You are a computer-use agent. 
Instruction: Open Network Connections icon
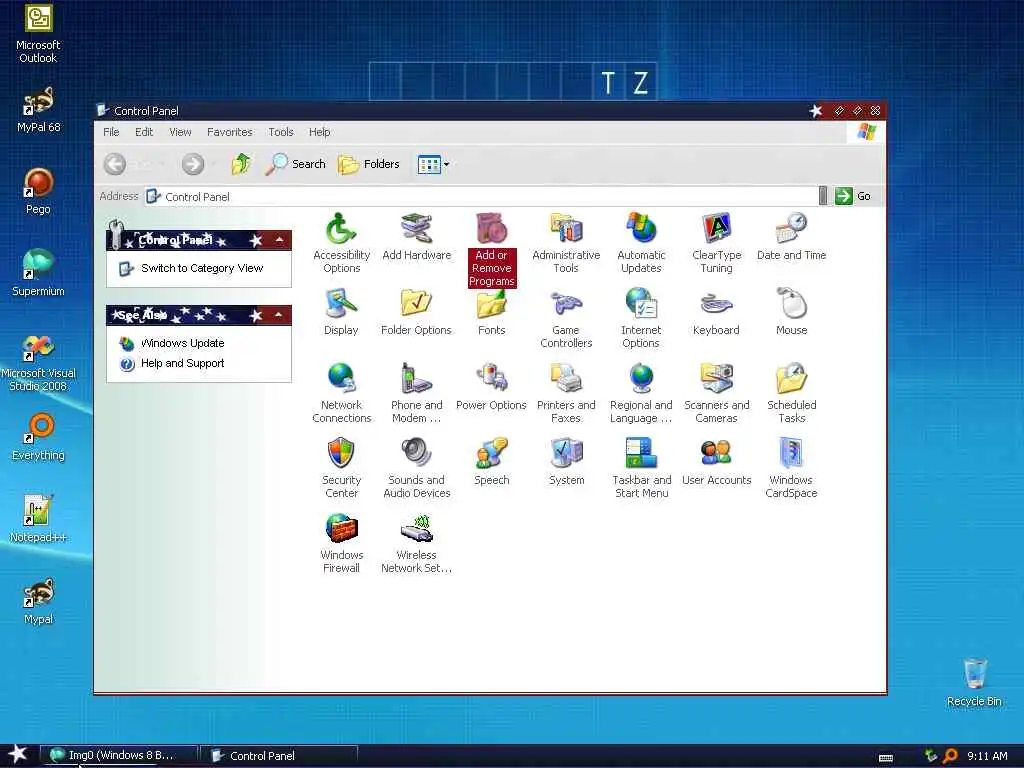tap(341, 392)
